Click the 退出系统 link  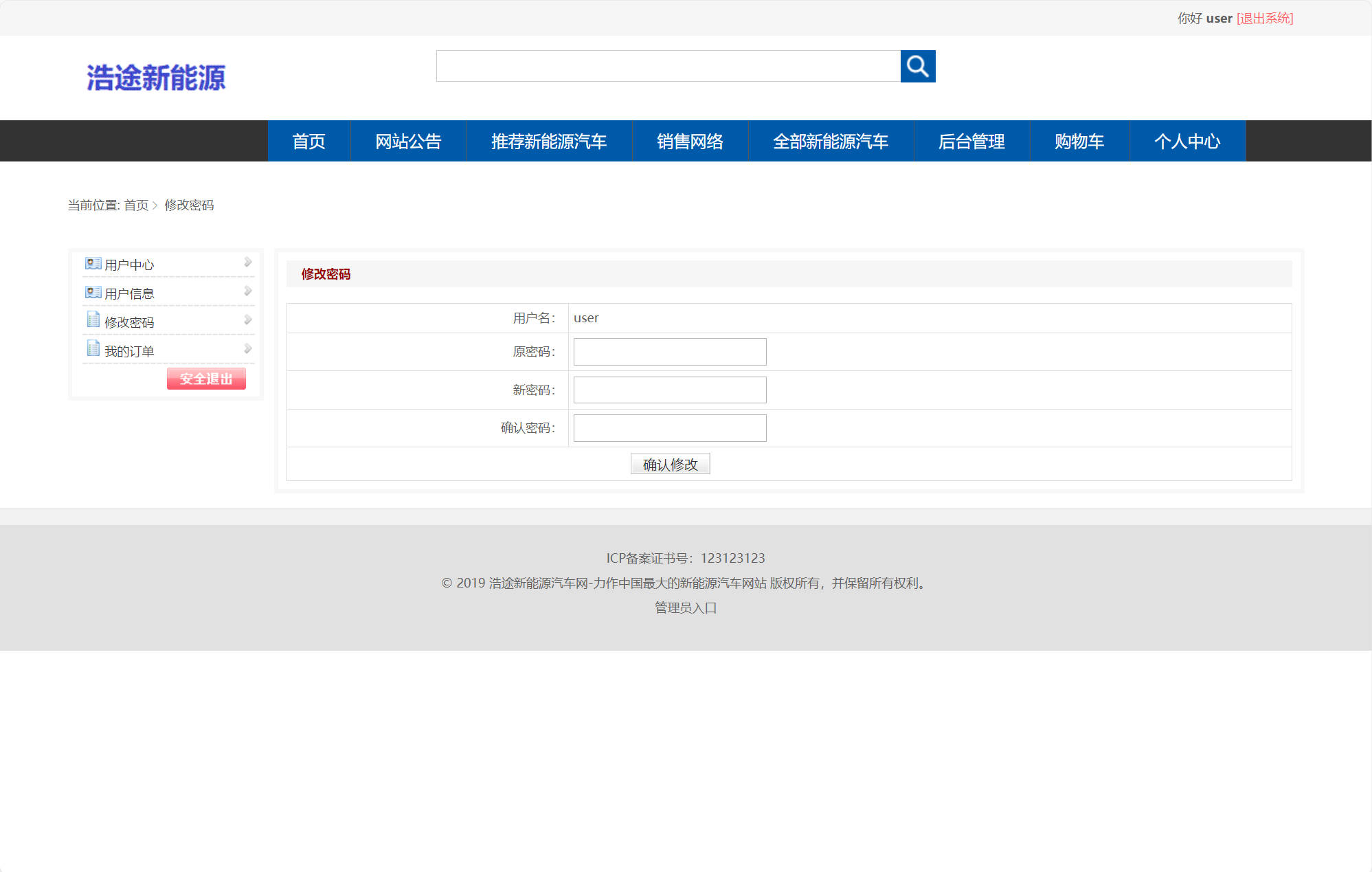tap(1265, 18)
